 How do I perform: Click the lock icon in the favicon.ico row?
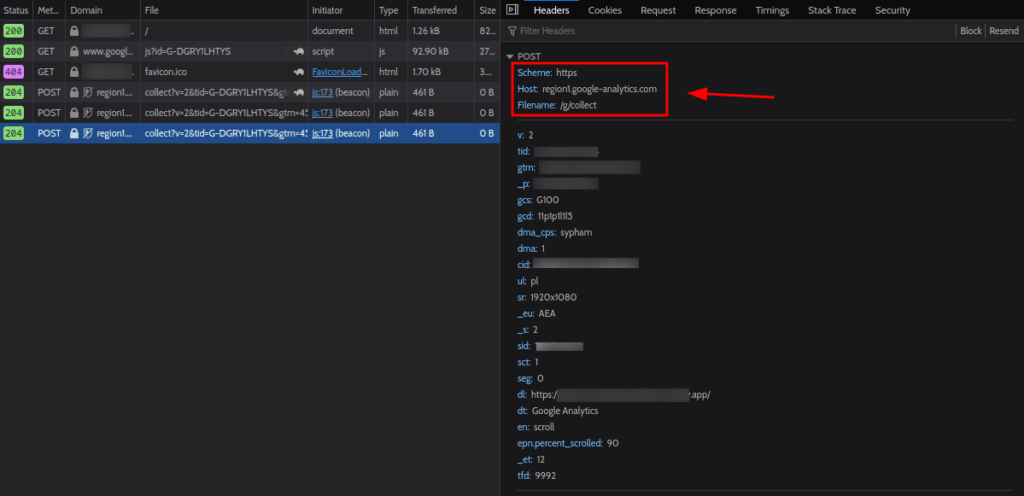(x=74, y=72)
